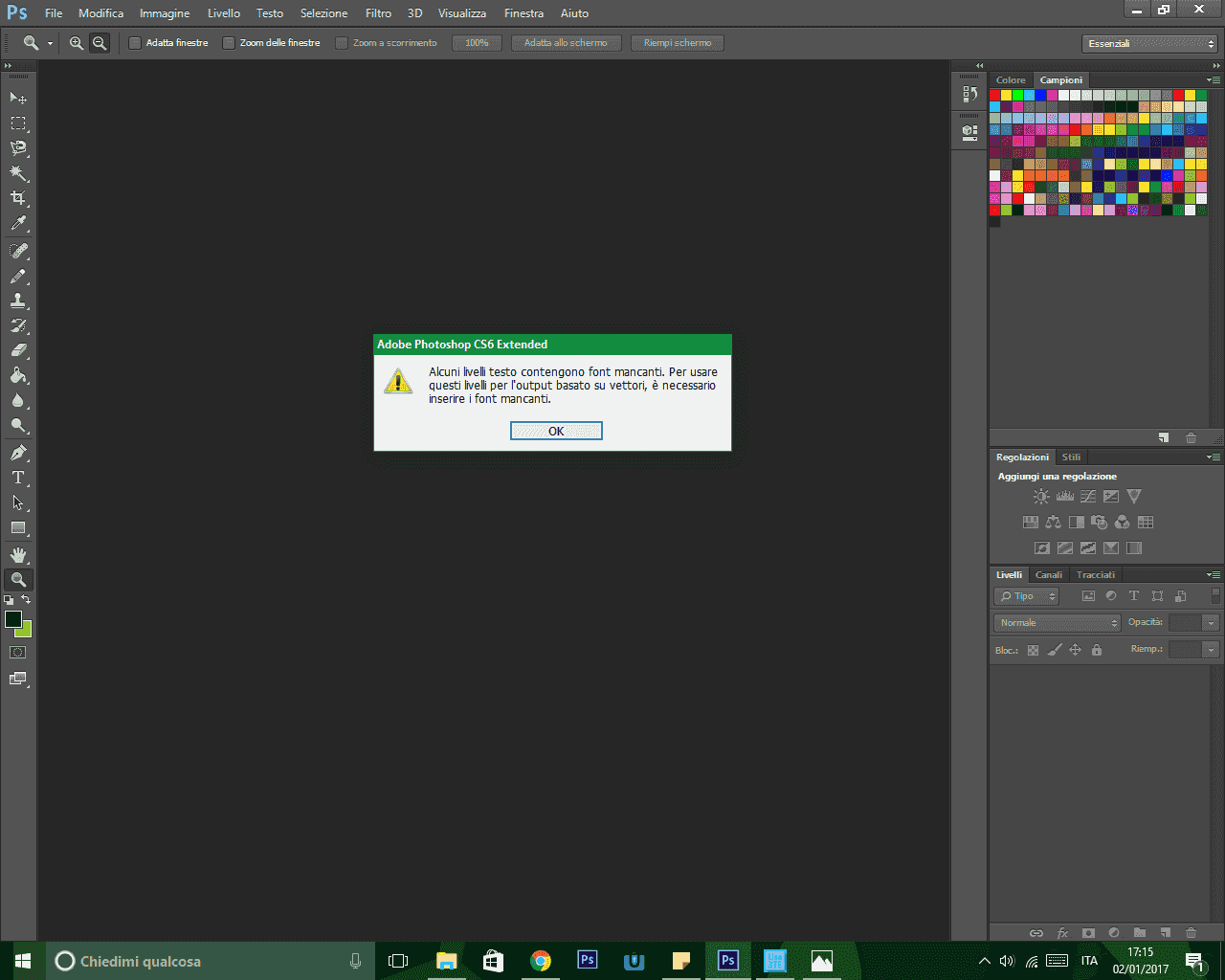The width and height of the screenshot is (1225, 980).
Task: Select the Paint Bucket tool
Action: click(x=18, y=375)
